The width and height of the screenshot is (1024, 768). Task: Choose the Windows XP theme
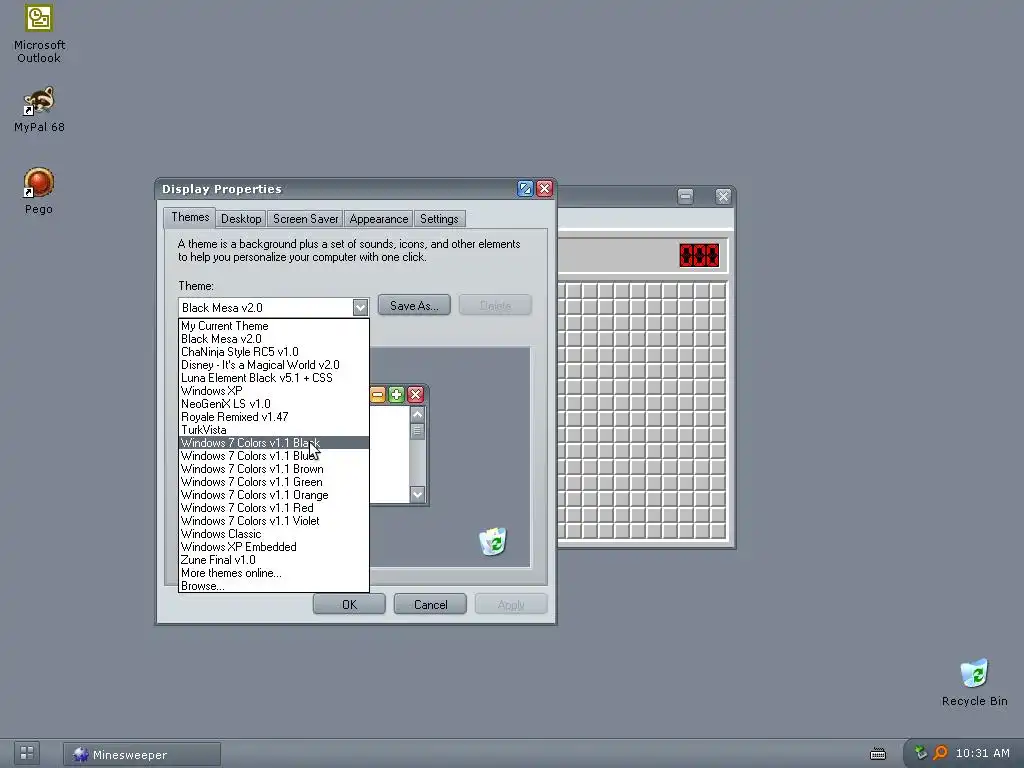[274, 391]
